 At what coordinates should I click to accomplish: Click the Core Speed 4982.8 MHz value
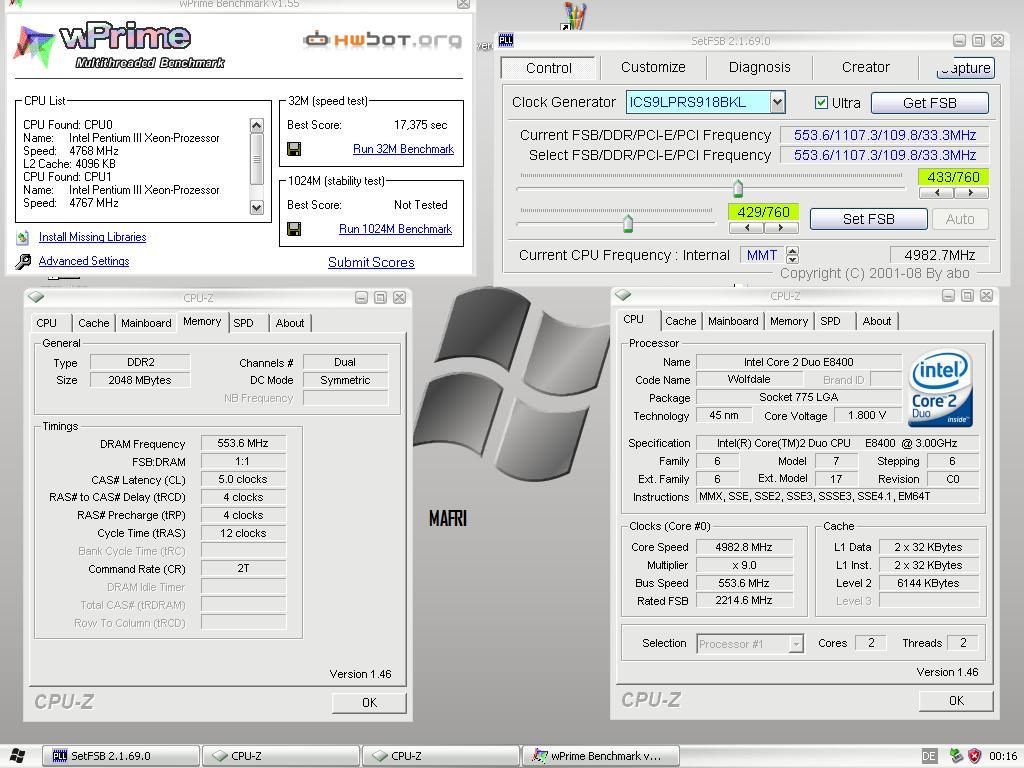(x=744, y=547)
